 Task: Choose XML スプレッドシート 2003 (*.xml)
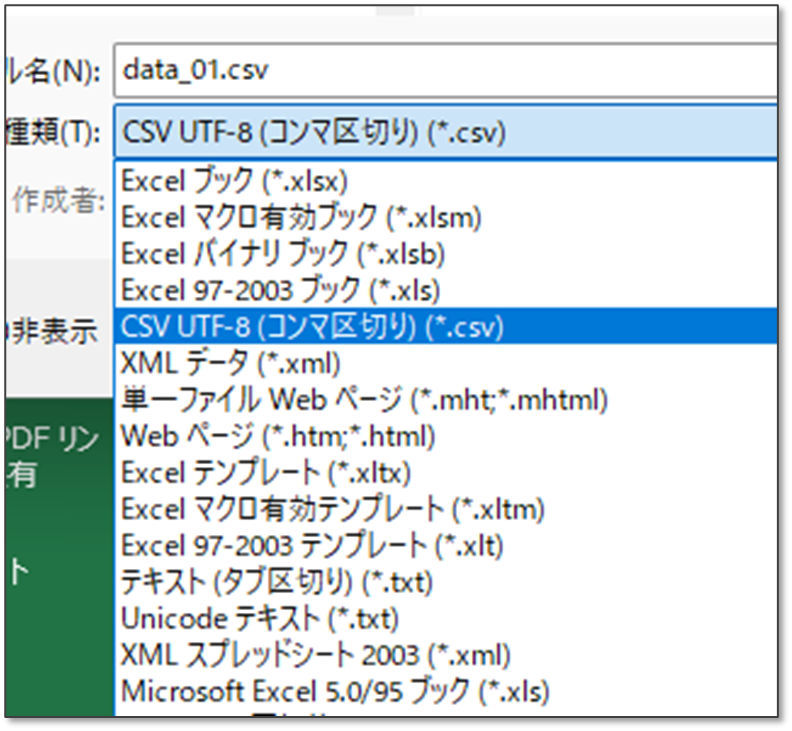[x=316, y=654]
